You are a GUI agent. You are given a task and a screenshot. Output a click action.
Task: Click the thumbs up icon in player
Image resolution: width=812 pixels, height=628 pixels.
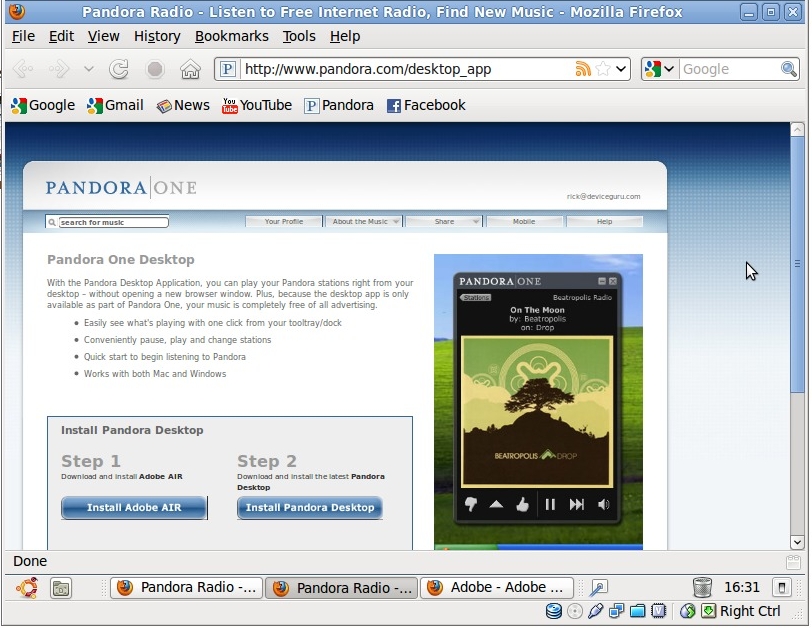point(523,504)
